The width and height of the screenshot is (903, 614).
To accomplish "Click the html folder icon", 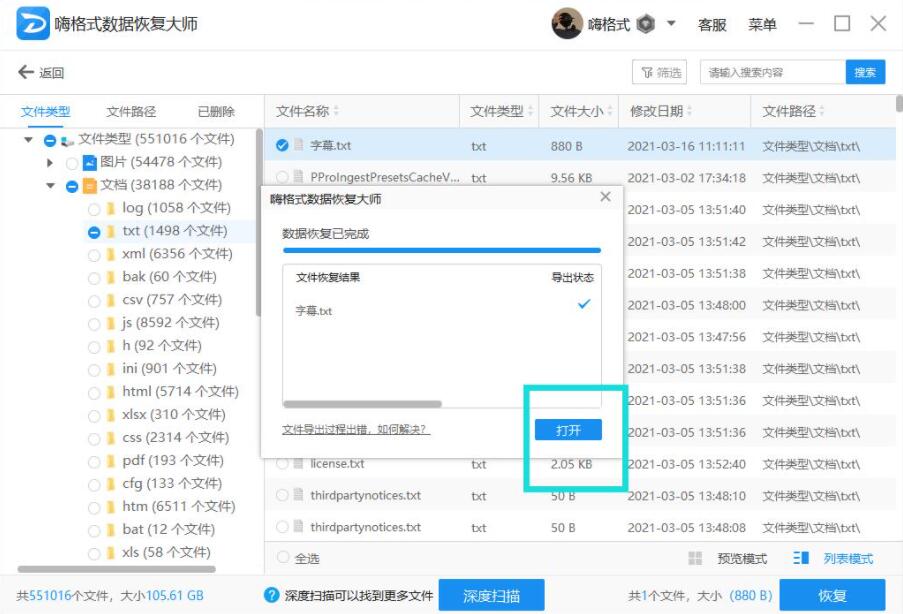I will click(x=111, y=393).
